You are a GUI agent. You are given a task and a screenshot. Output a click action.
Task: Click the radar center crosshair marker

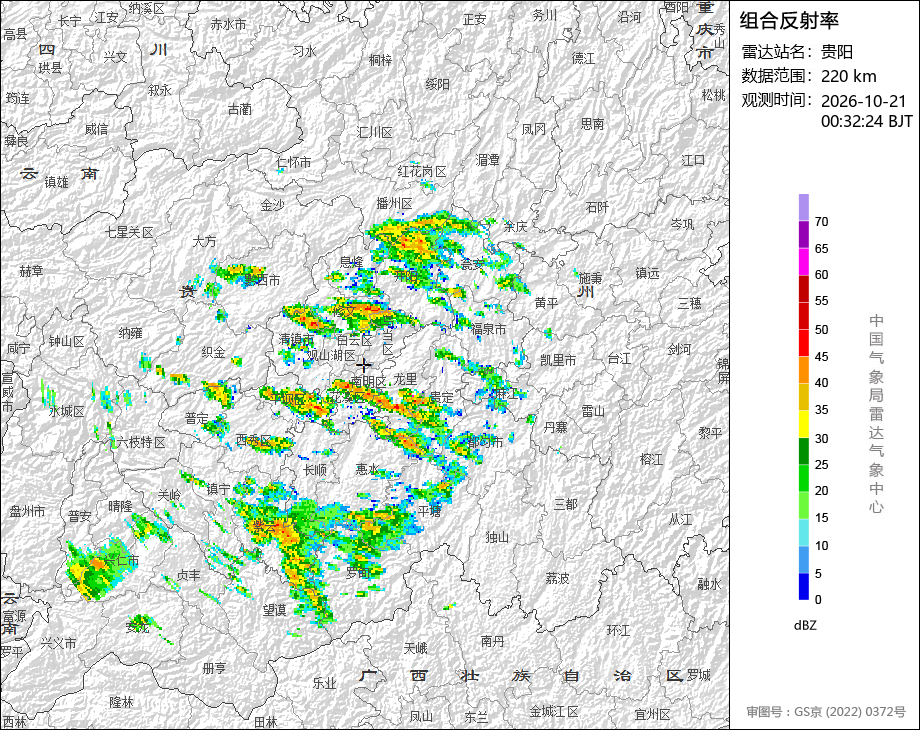click(363, 366)
